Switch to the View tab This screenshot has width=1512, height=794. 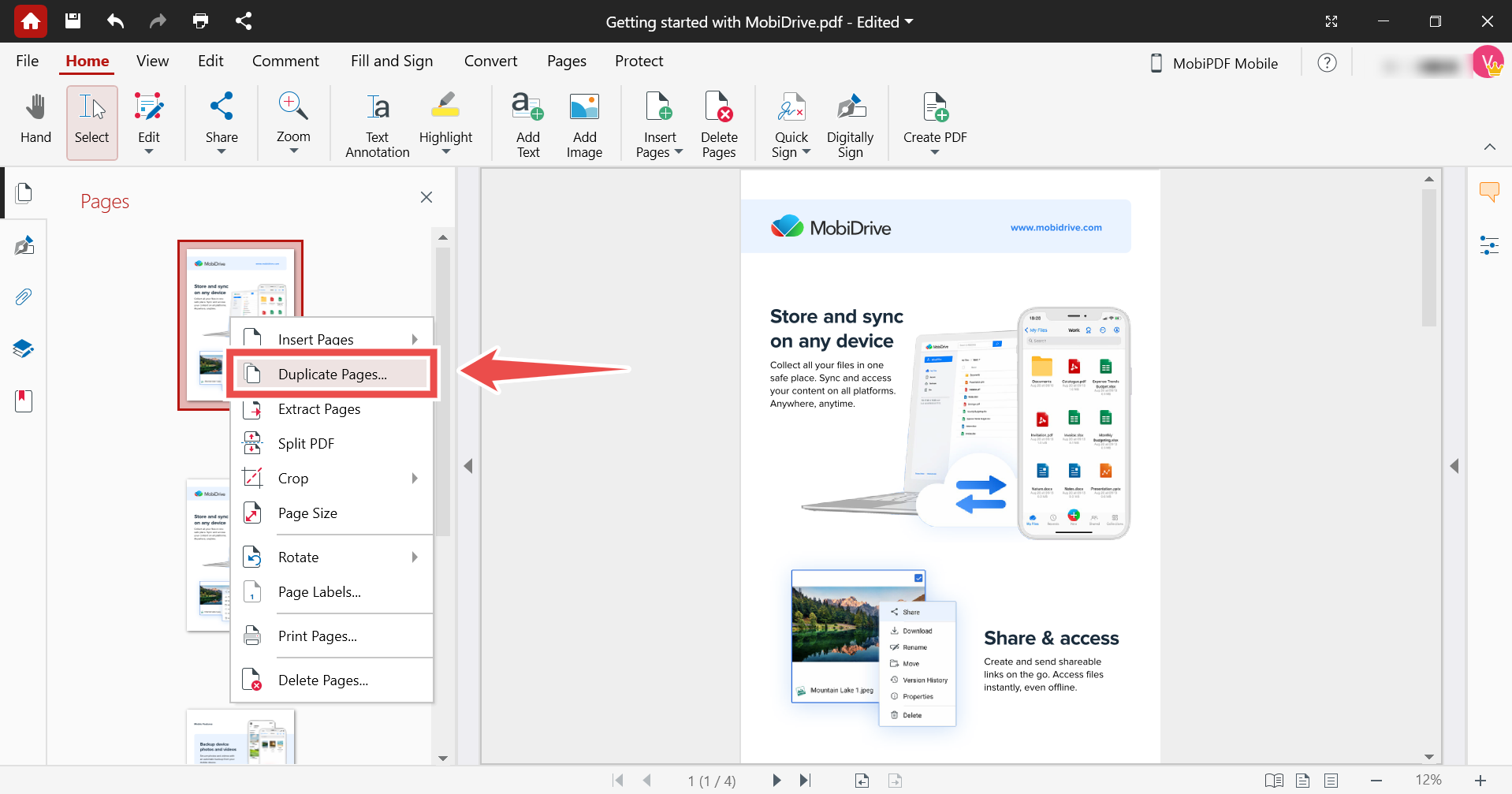(152, 61)
